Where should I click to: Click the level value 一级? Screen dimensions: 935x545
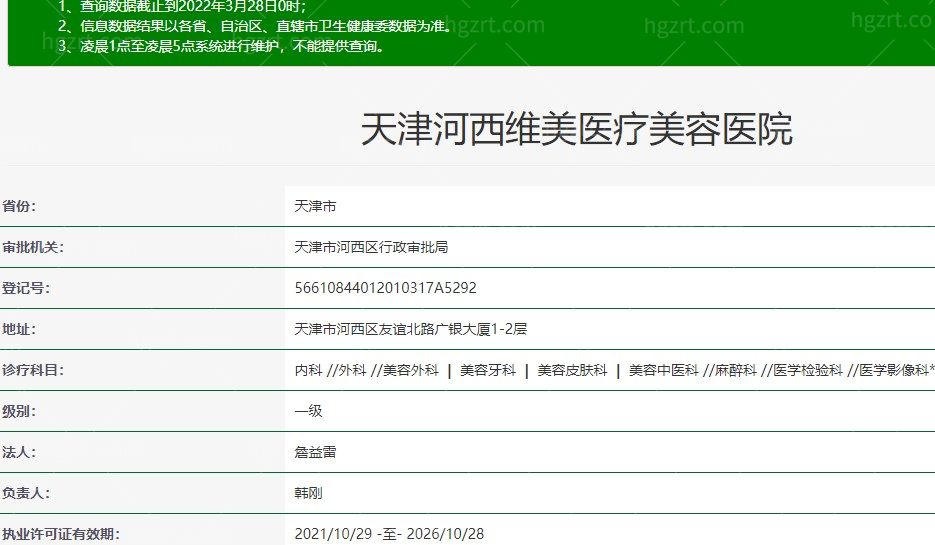308,411
